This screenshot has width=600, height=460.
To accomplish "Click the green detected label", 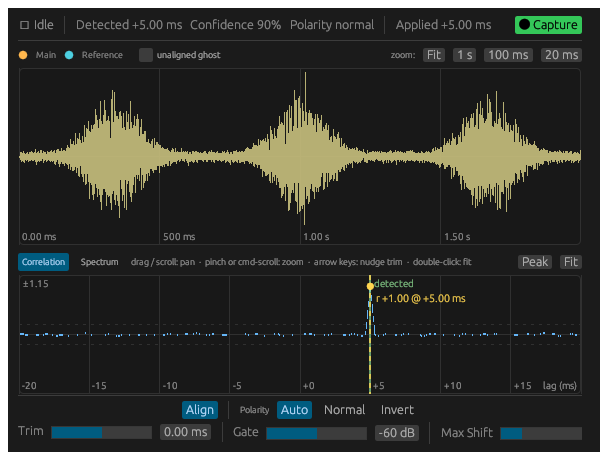I will point(394,284).
